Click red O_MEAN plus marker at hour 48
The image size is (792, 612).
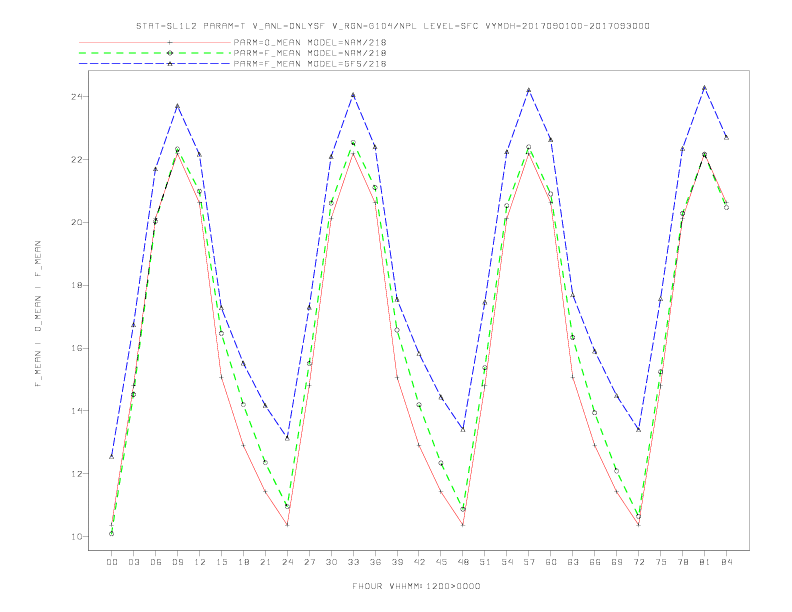(x=463, y=525)
